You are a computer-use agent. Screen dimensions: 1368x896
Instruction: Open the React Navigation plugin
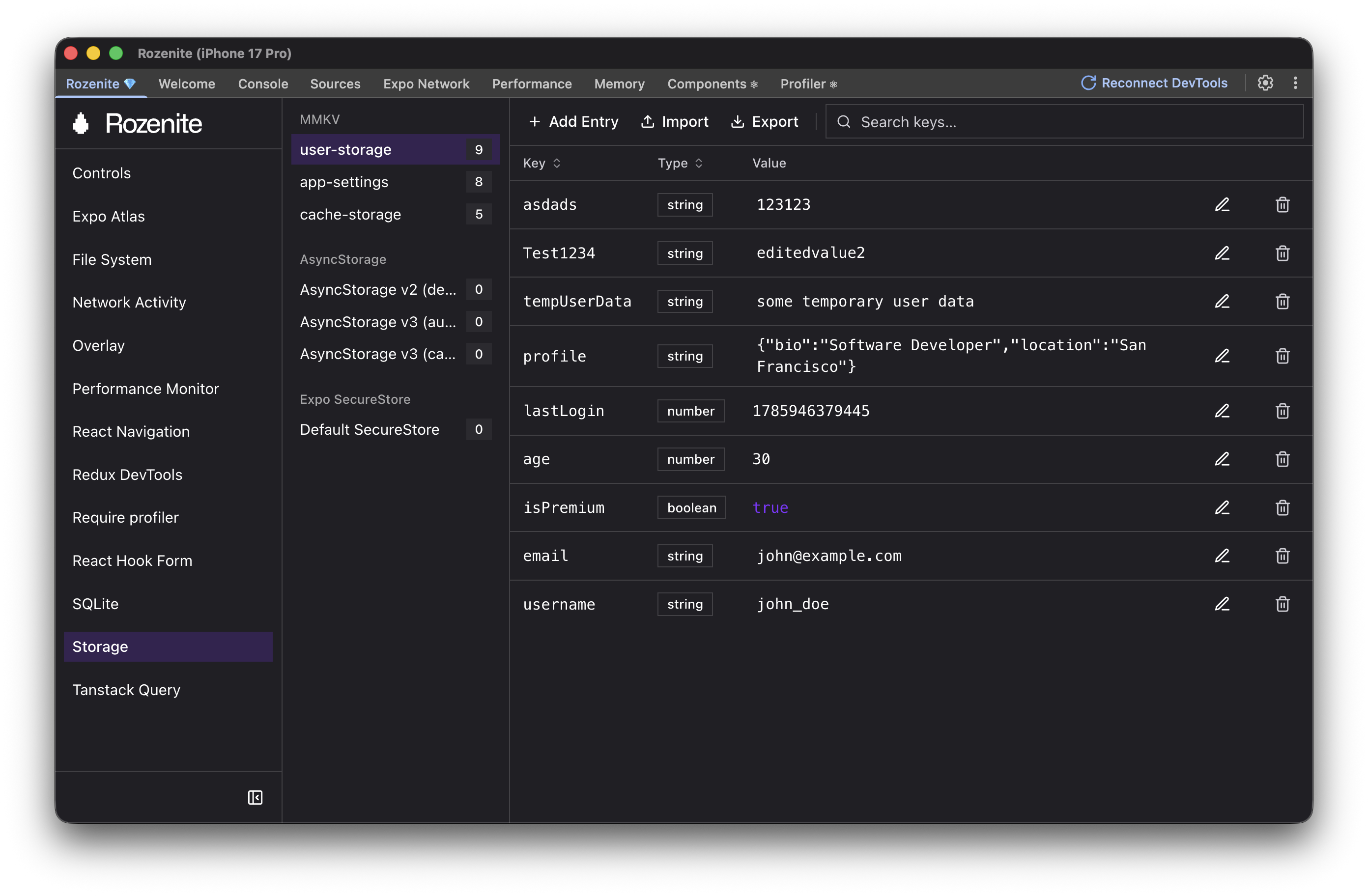coord(168,432)
